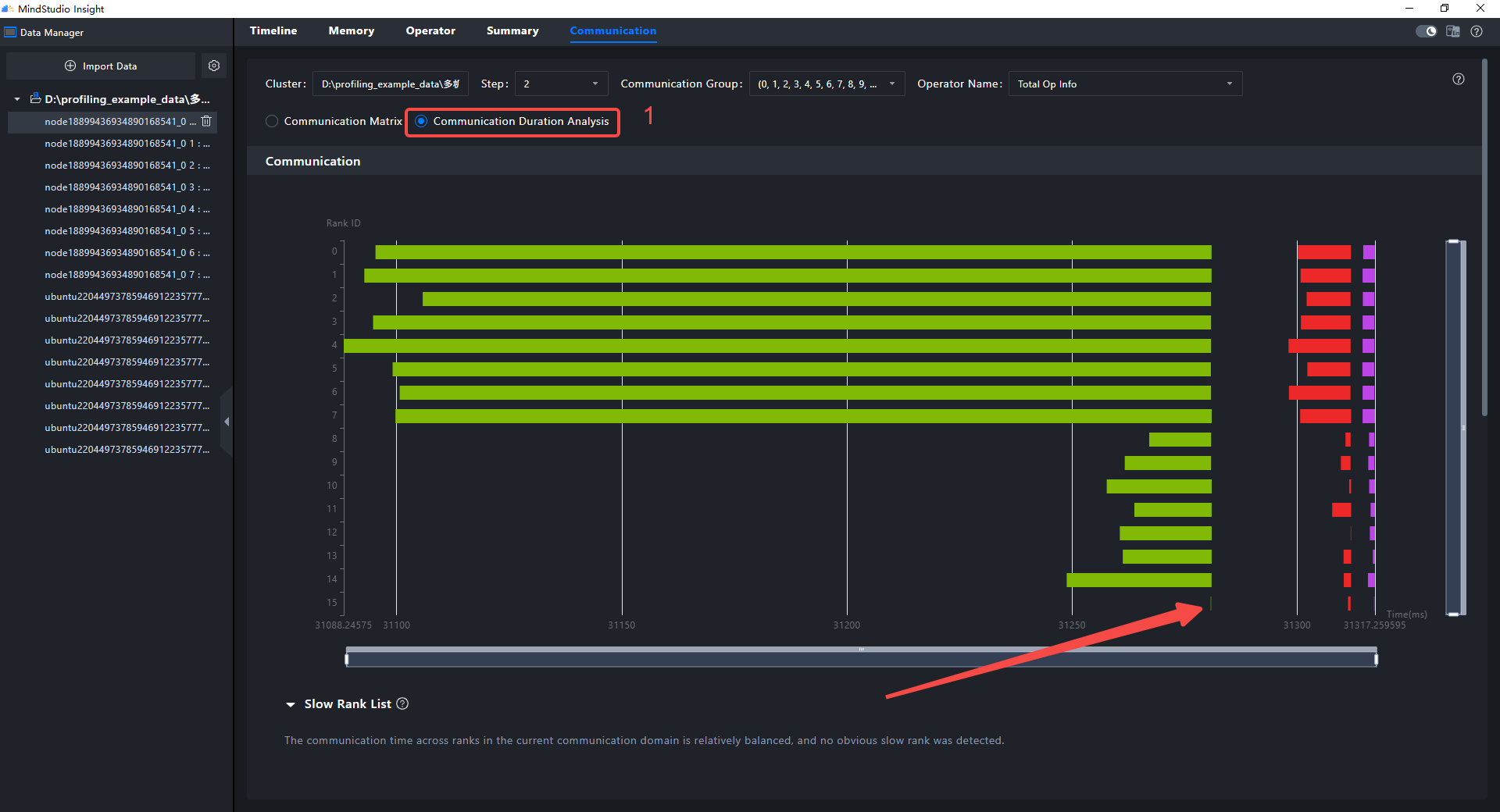The image size is (1500, 812).
Task: Open data manager settings gear
Action: pyautogui.click(x=214, y=66)
